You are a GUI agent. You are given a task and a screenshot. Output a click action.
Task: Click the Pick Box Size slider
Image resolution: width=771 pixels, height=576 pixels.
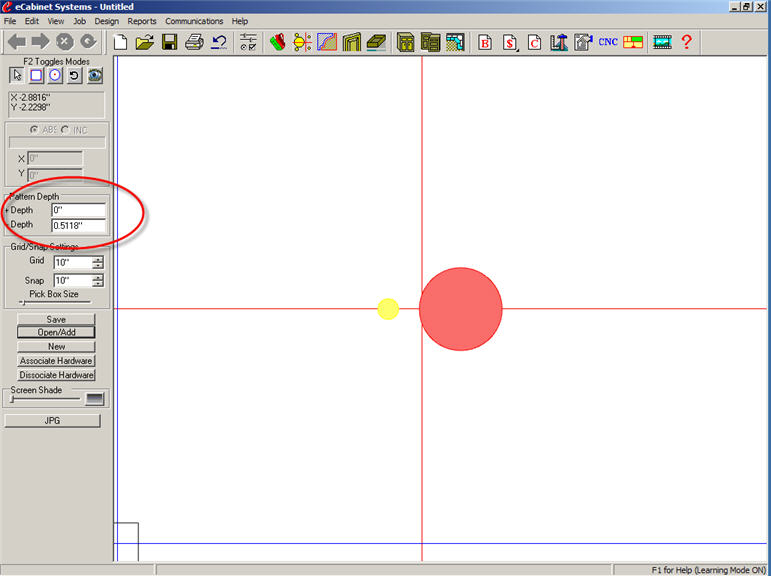pos(55,303)
